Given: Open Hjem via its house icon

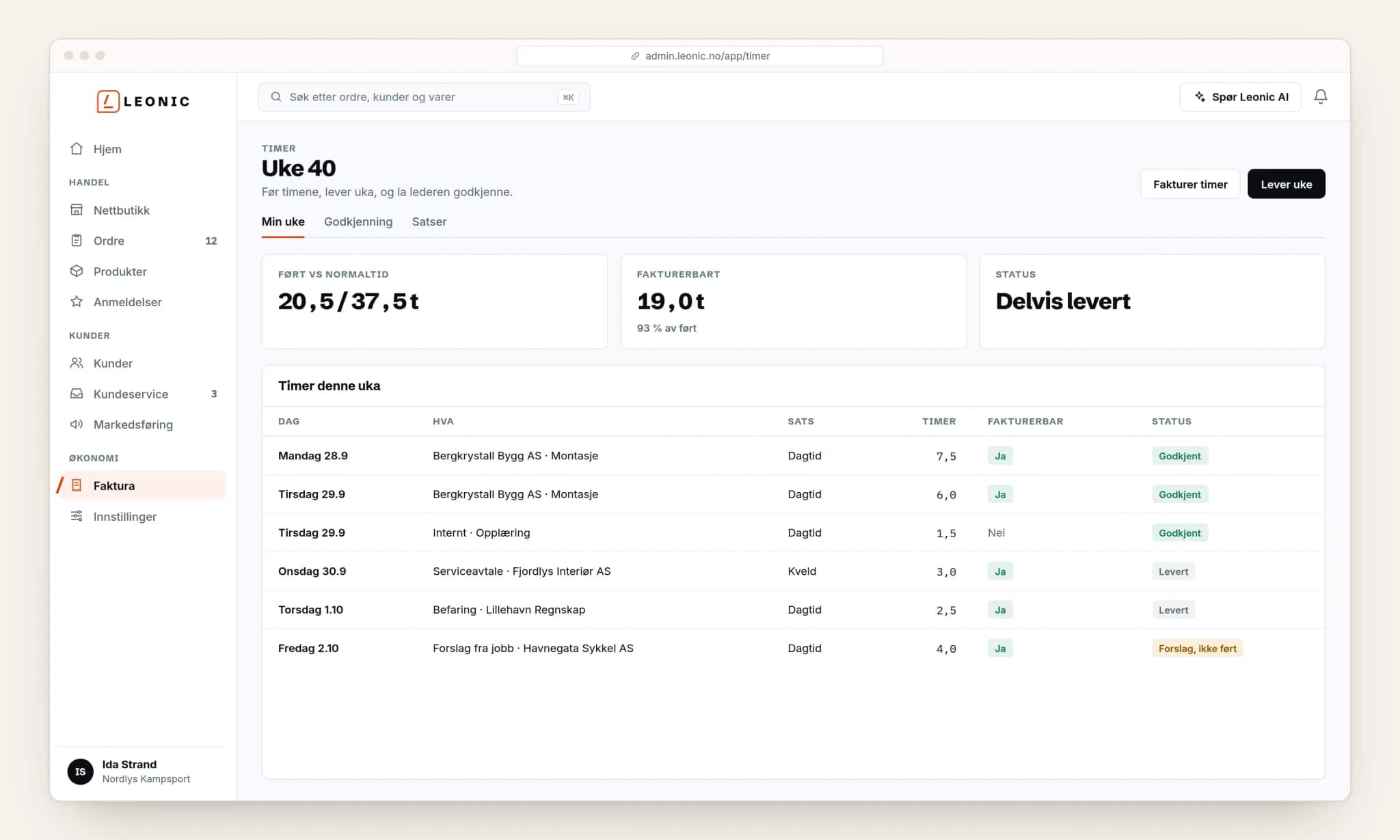Looking at the screenshot, I should [77, 149].
